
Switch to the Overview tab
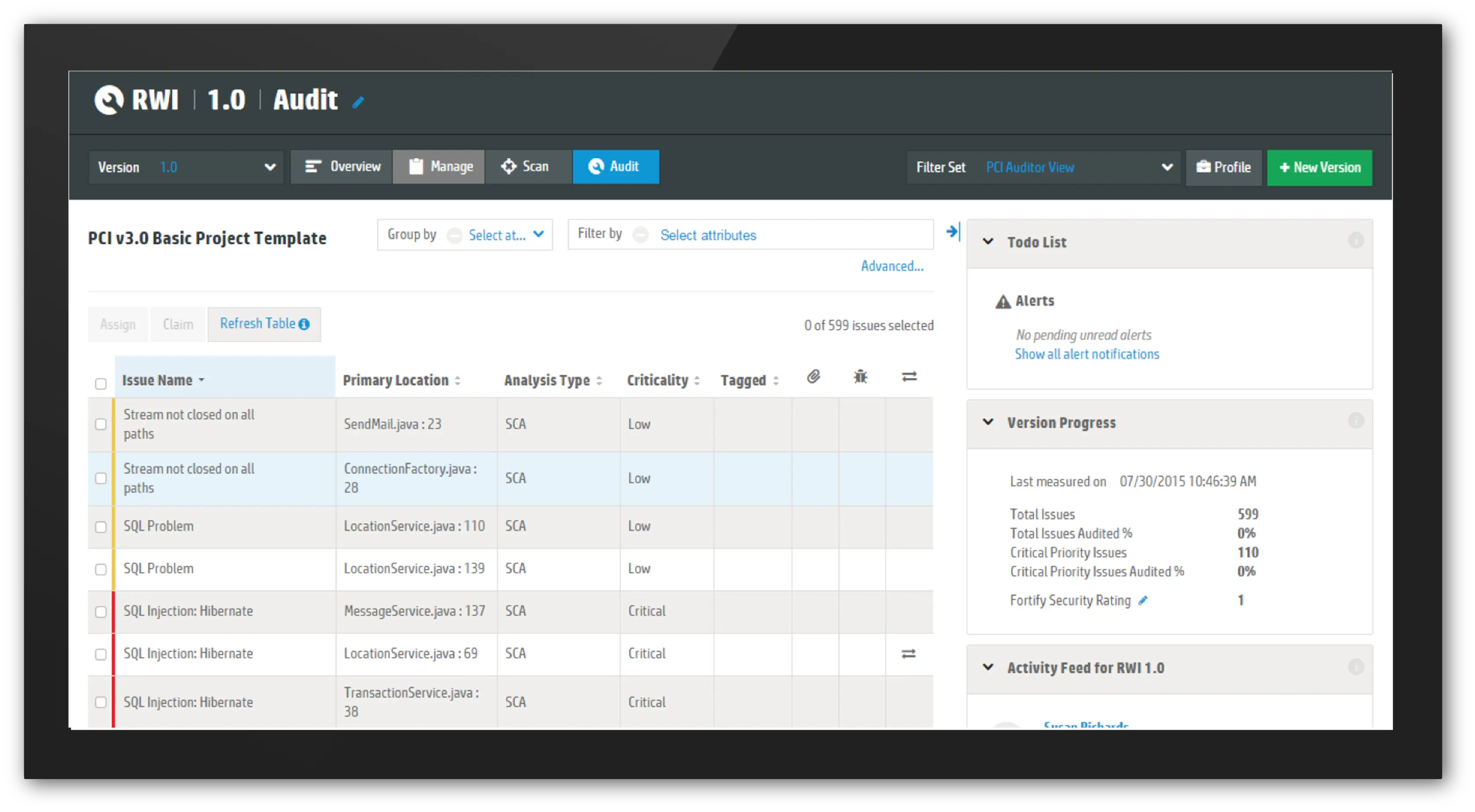342,167
